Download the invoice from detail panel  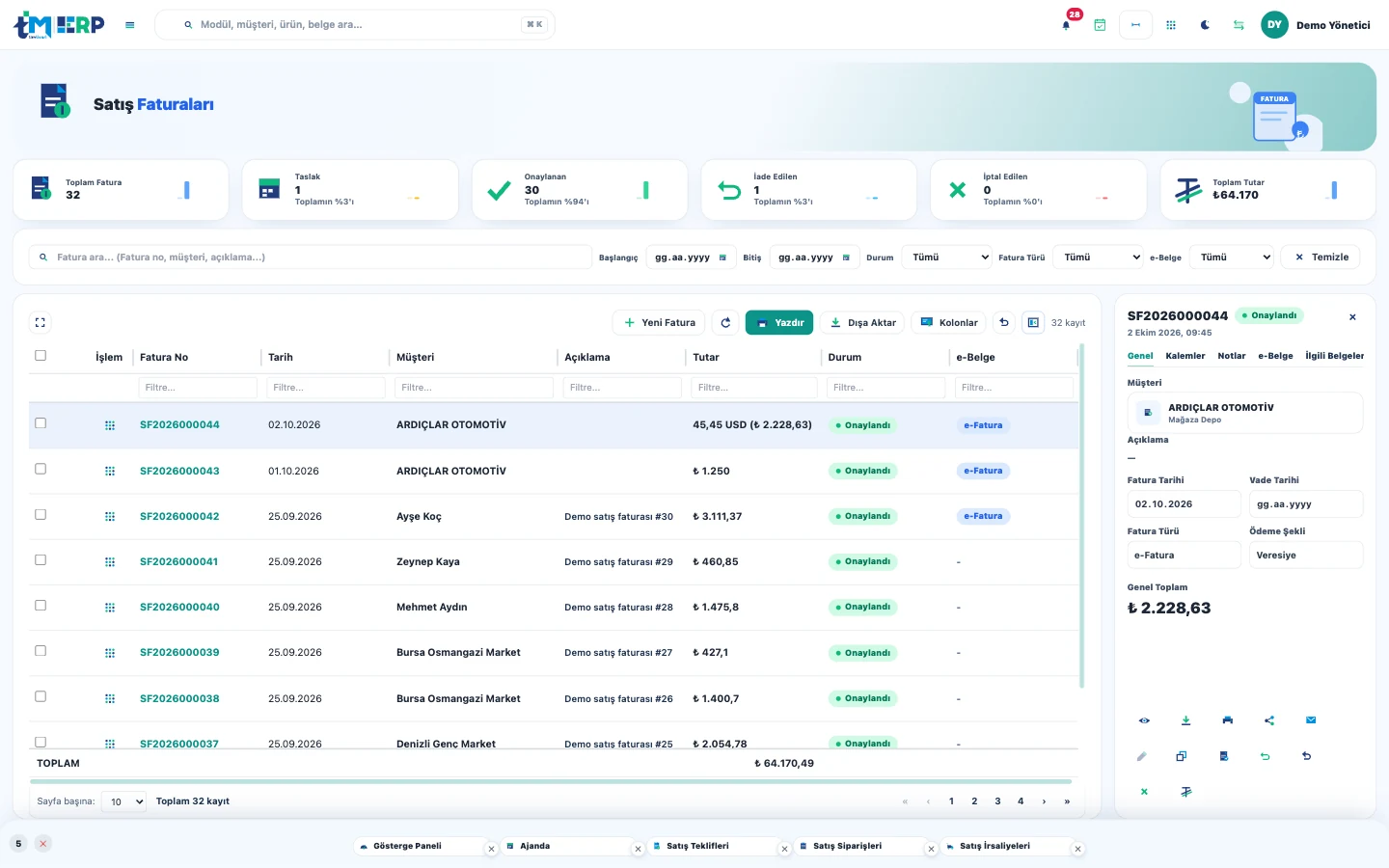click(x=1185, y=720)
